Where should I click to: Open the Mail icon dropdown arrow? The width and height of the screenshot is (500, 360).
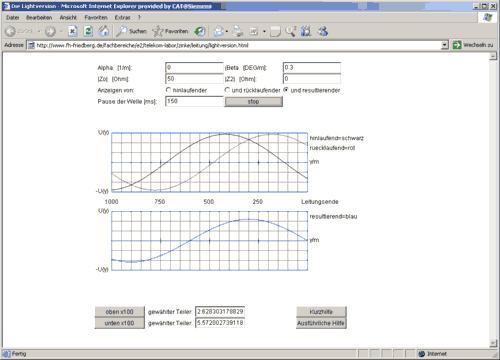[227, 31]
